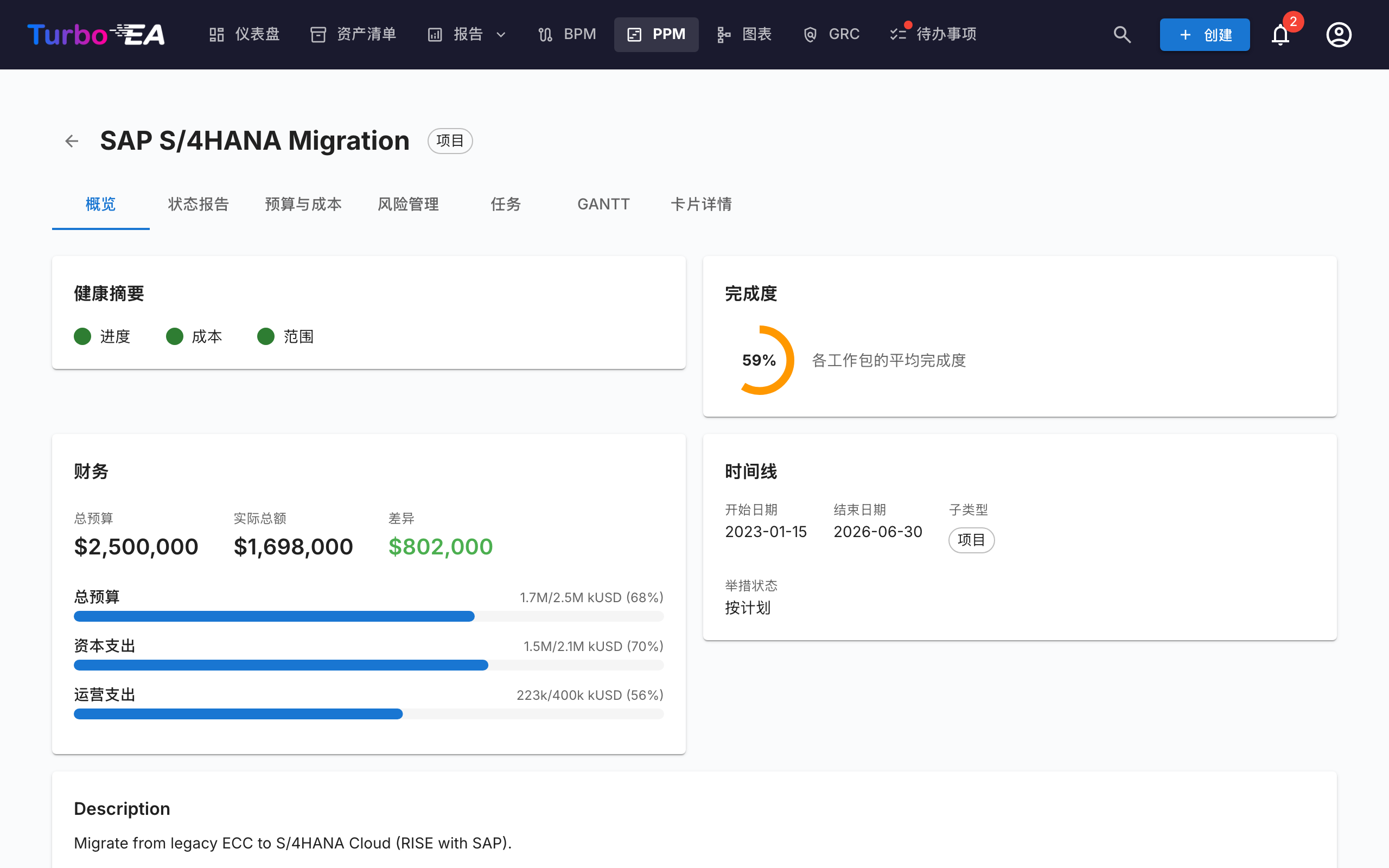Open the dashboard grid icon
This screenshot has width=1389, height=868.
[216, 34]
